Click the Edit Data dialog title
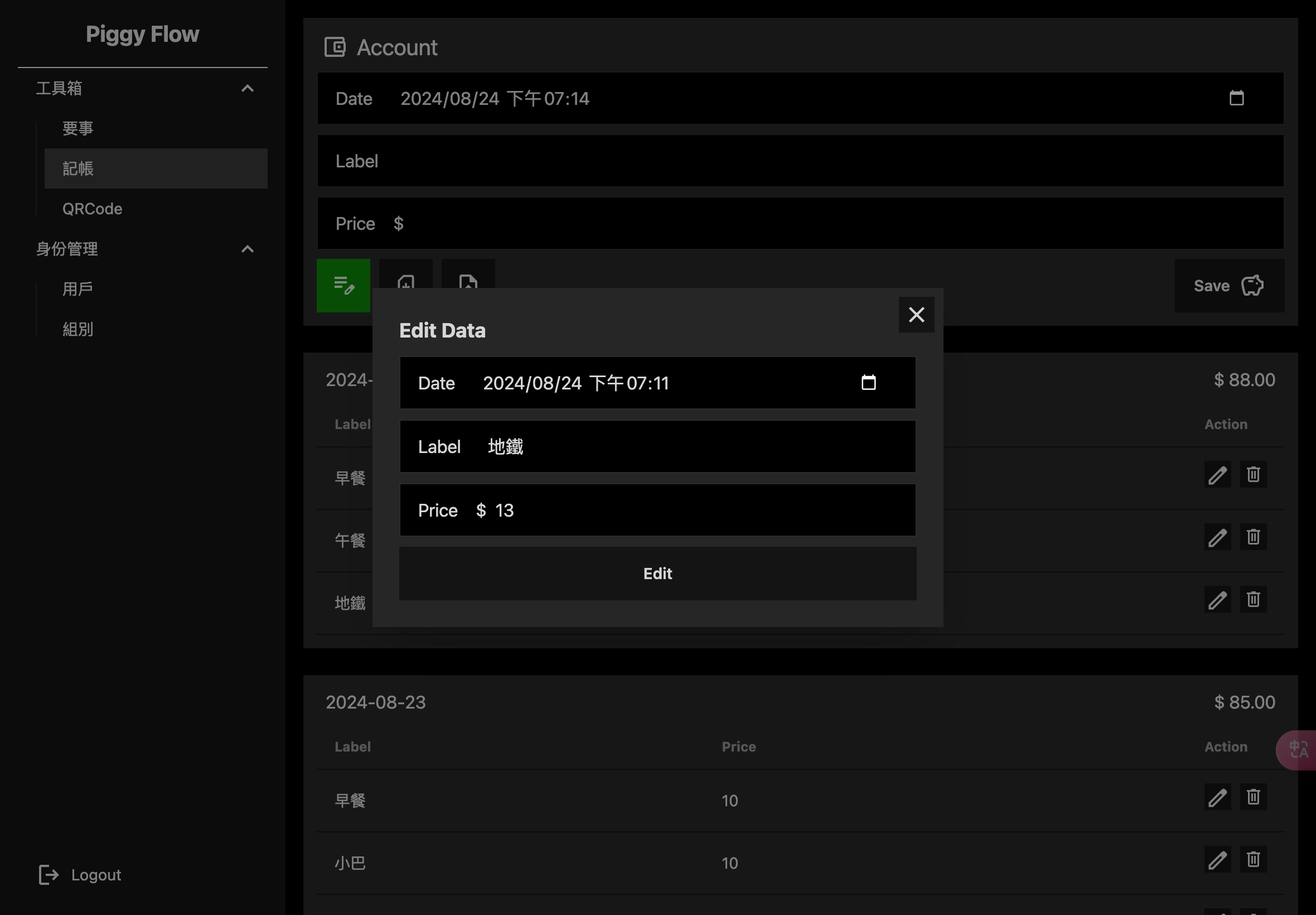Viewport: 1316px width, 915px height. click(442, 330)
